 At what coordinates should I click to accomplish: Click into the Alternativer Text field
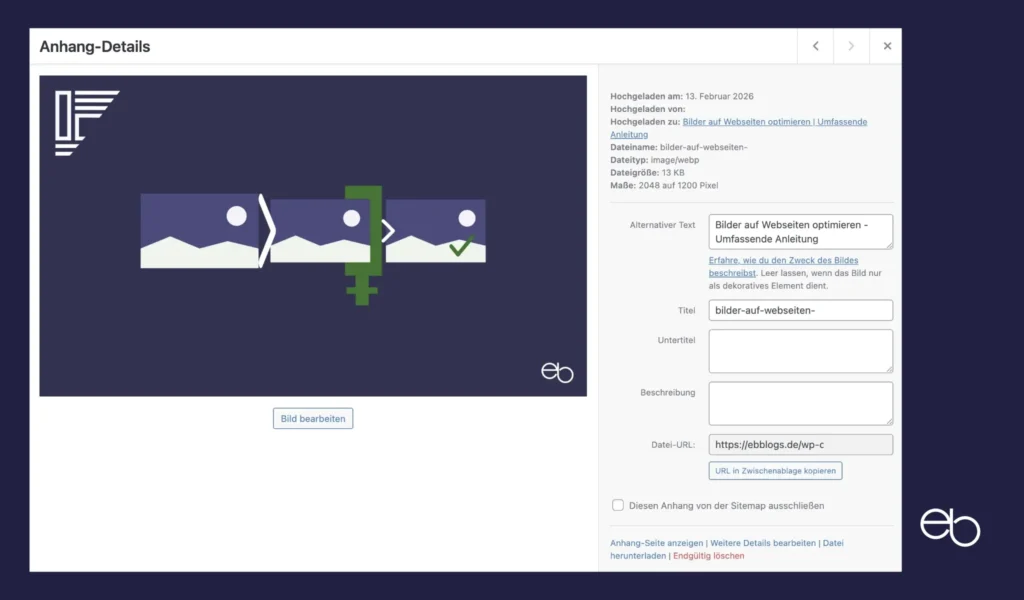coord(800,231)
